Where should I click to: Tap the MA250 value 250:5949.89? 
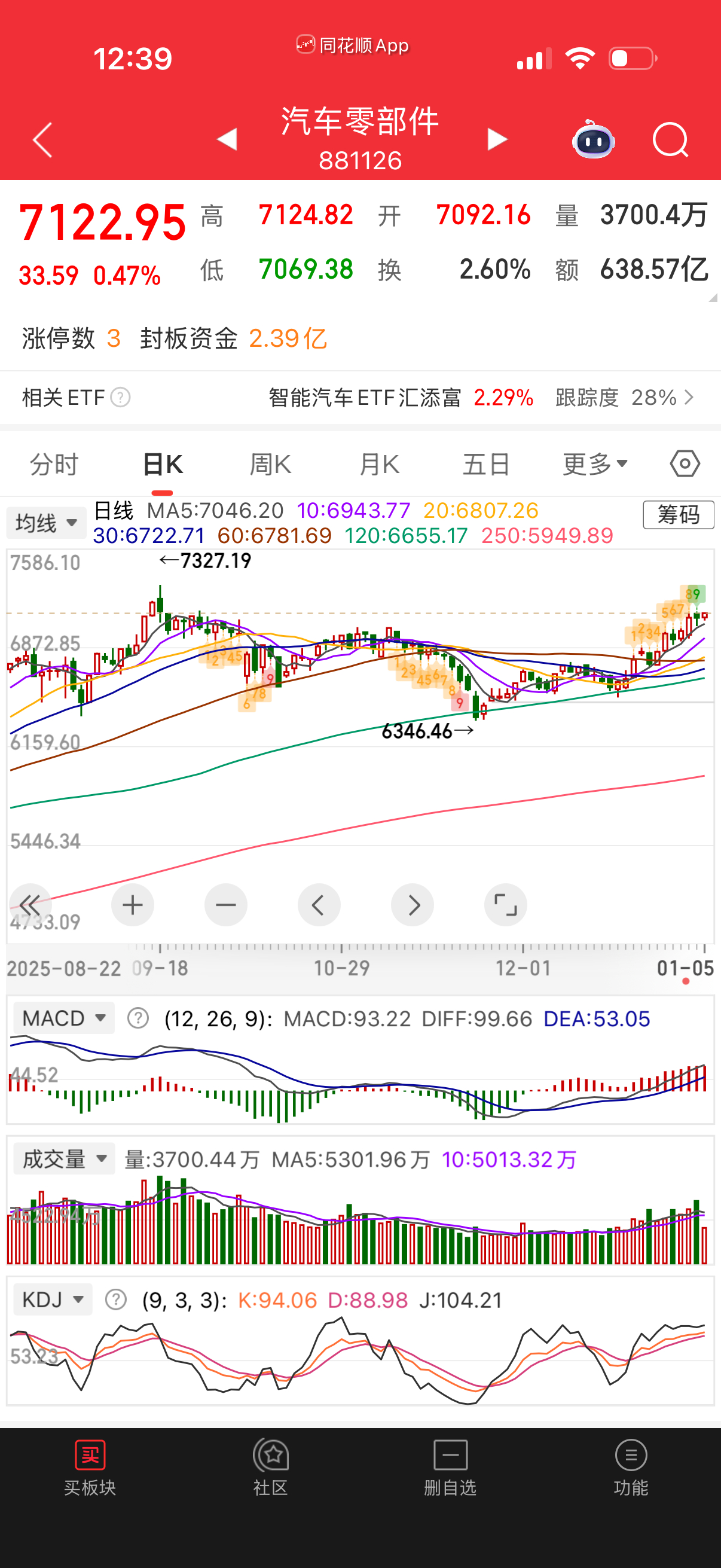pos(547,535)
